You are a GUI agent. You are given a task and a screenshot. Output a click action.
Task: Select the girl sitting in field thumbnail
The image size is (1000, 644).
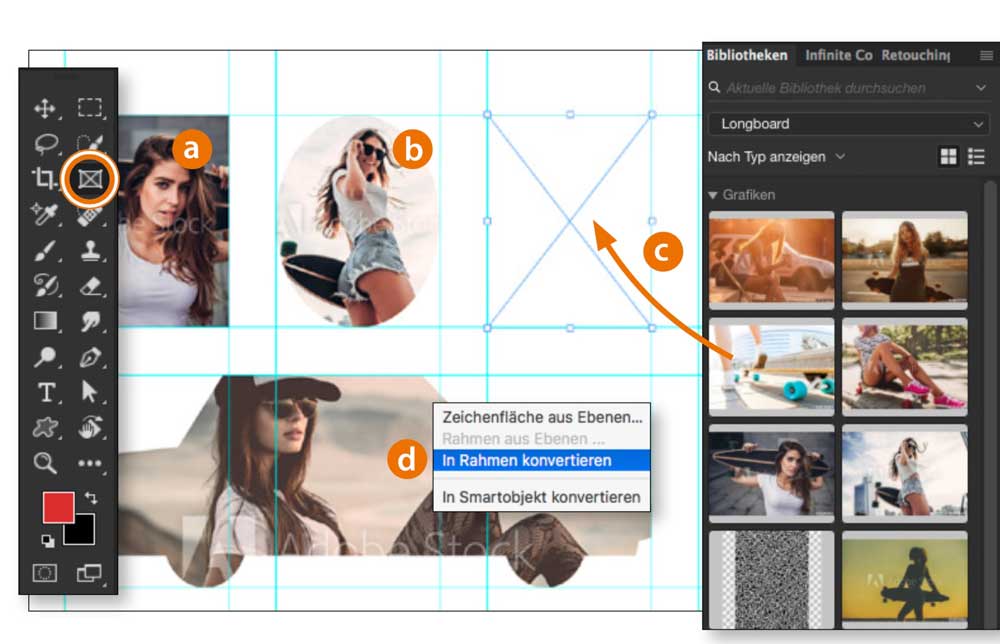(905, 260)
